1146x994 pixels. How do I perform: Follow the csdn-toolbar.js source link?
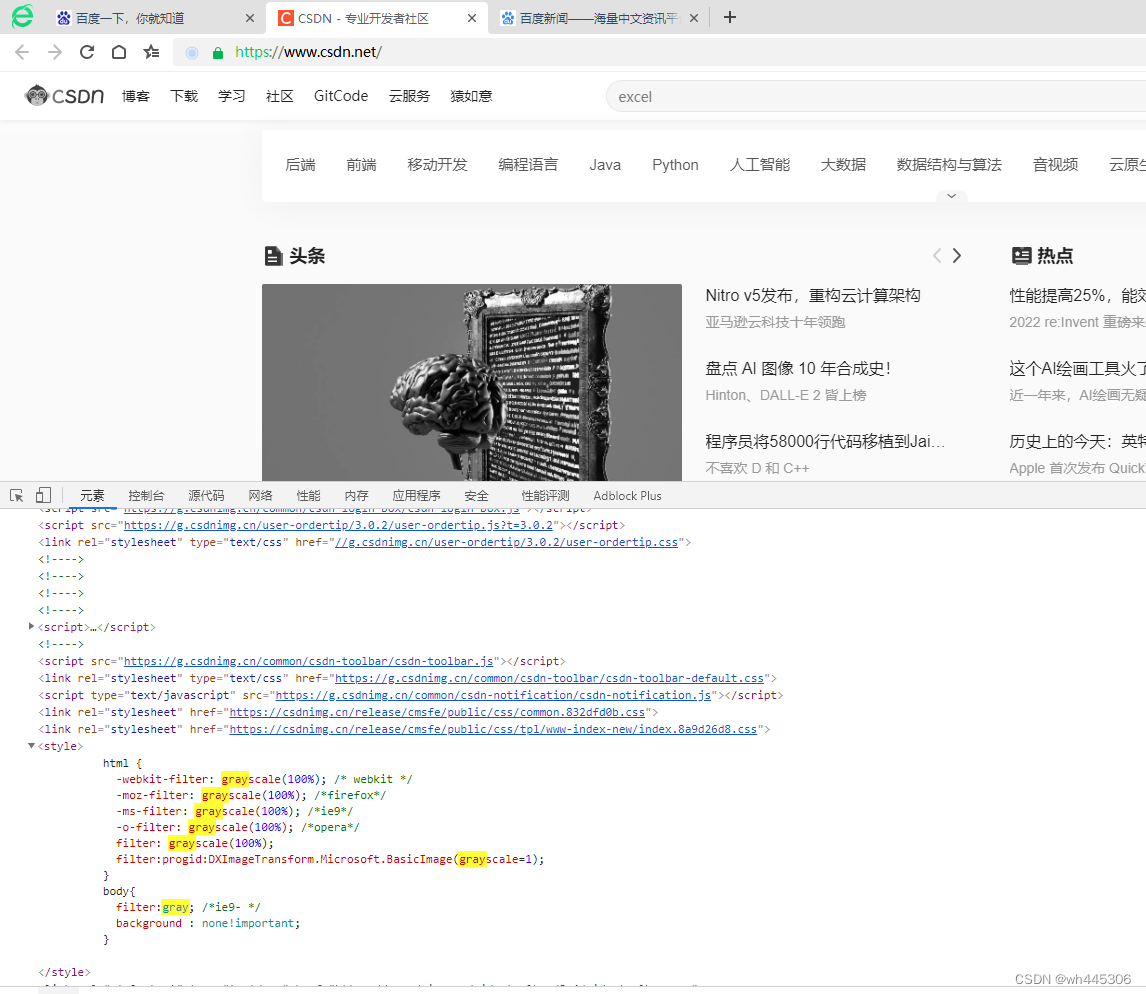point(308,661)
